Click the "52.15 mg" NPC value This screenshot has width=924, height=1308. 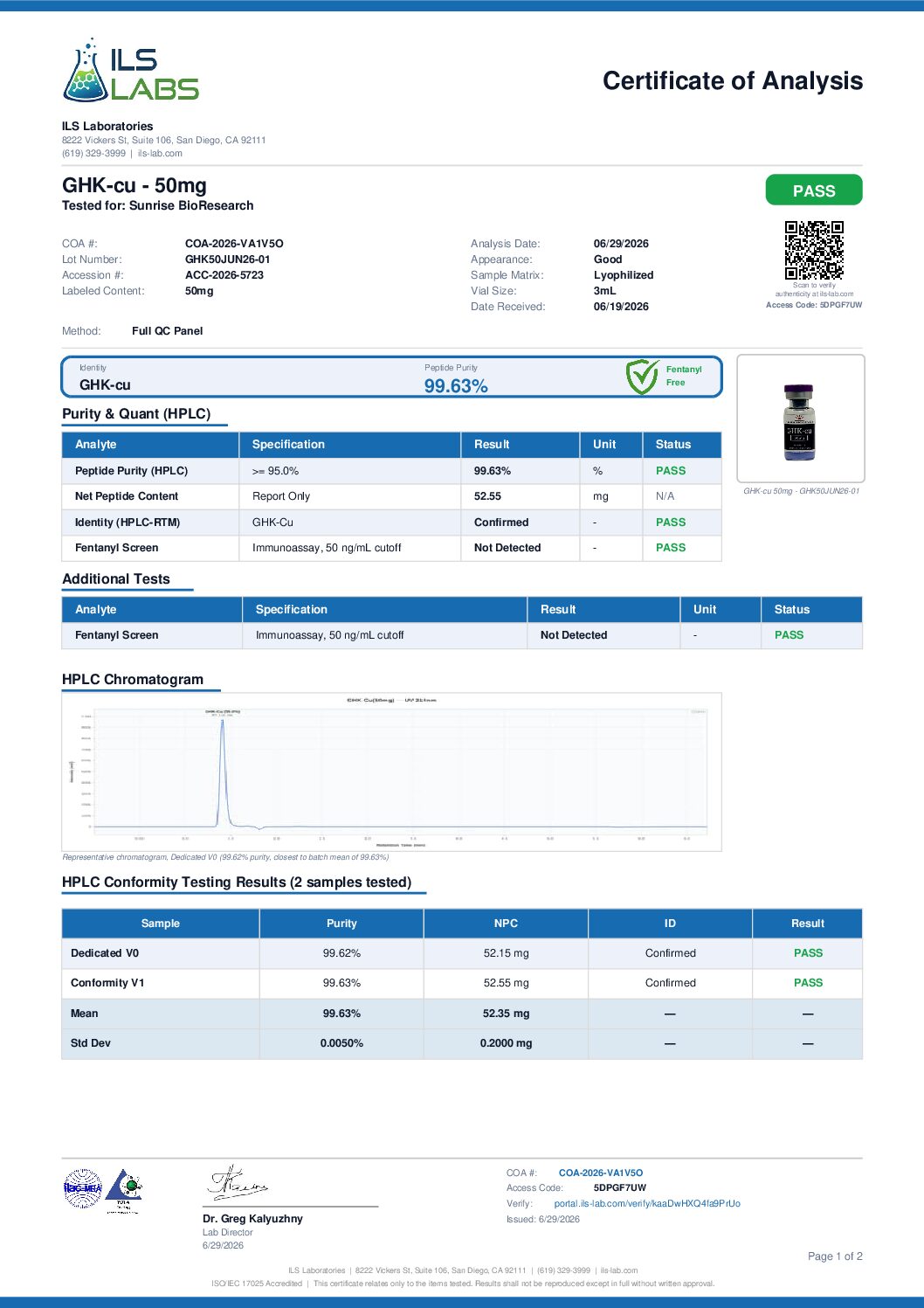(x=507, y=953)
